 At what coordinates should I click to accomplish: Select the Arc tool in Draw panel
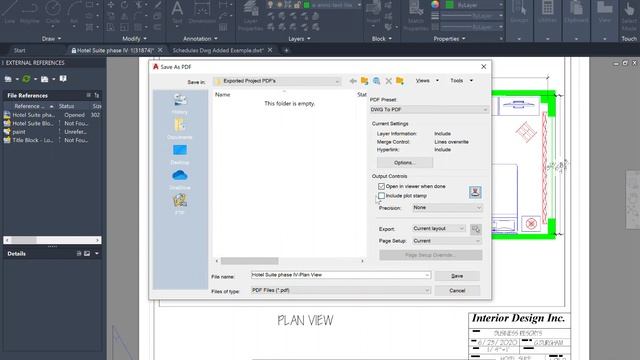pyautogui.click(x=74, y=11)
